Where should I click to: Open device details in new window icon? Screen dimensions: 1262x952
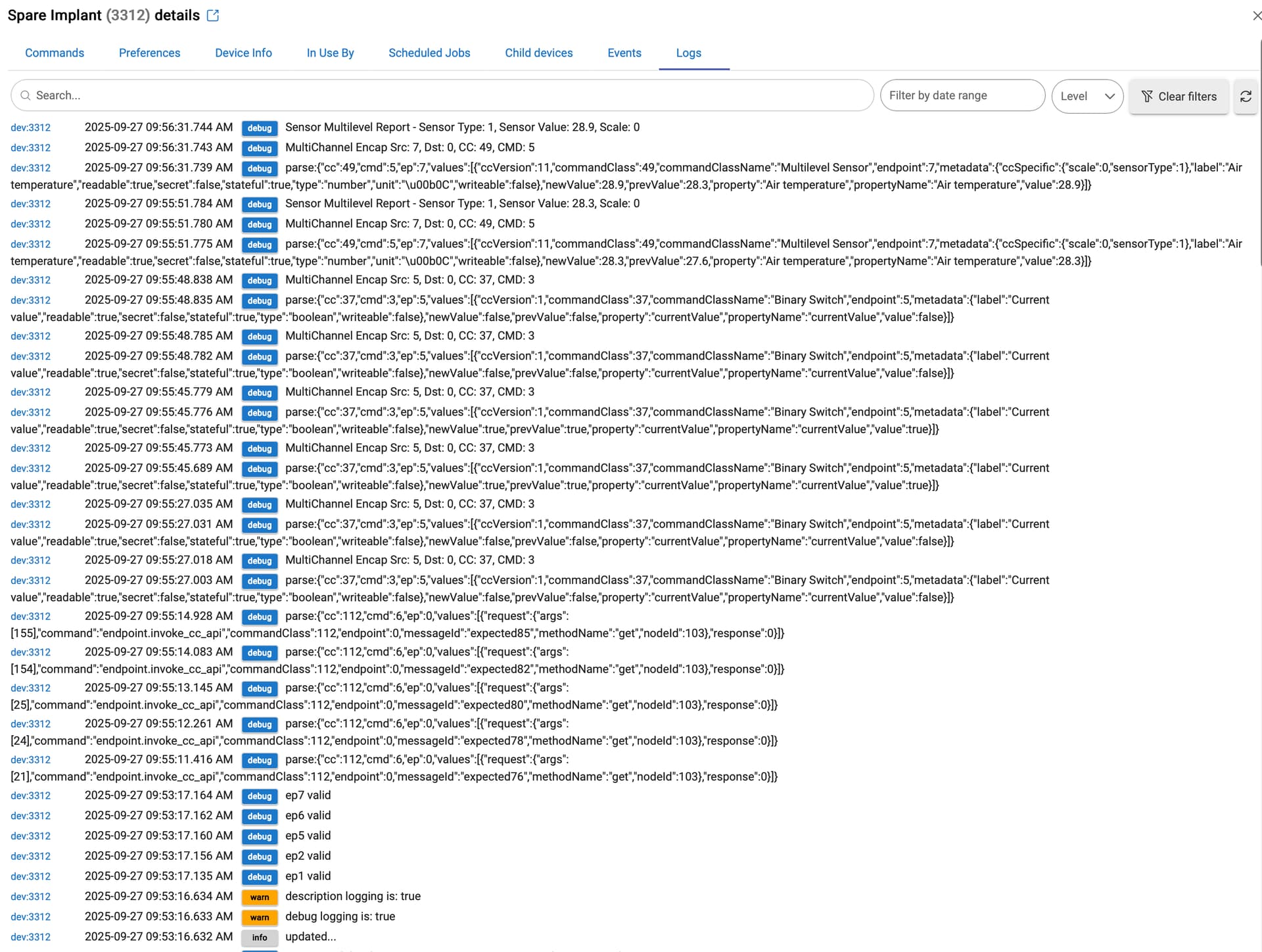(x=213, y=16)
